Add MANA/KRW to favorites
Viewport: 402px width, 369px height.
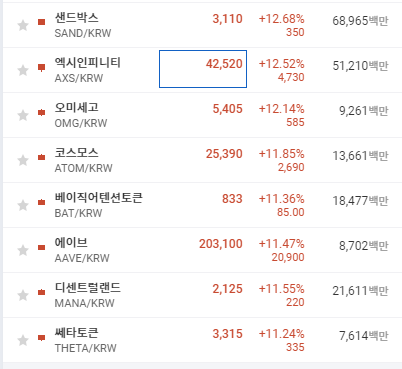click(x=23, y=295)
